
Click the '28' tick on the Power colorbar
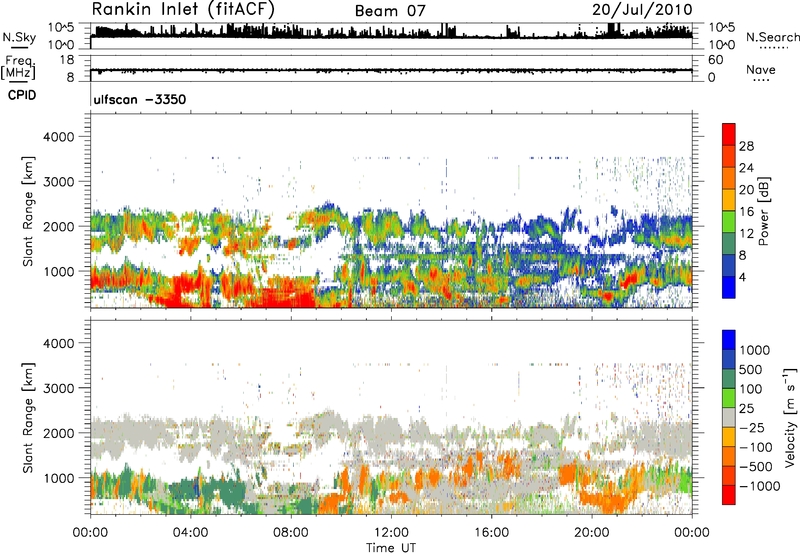[746, 146]
